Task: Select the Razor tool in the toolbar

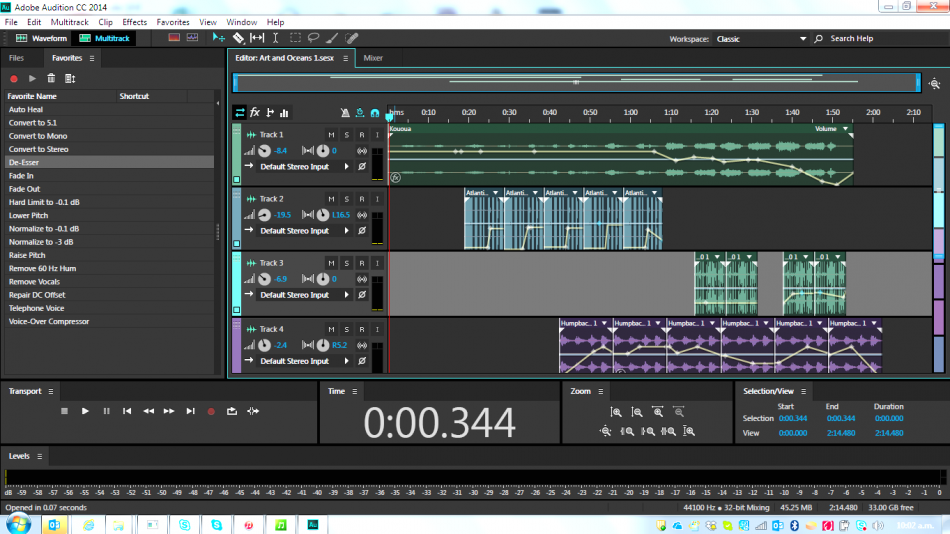Action: [238, 38]
